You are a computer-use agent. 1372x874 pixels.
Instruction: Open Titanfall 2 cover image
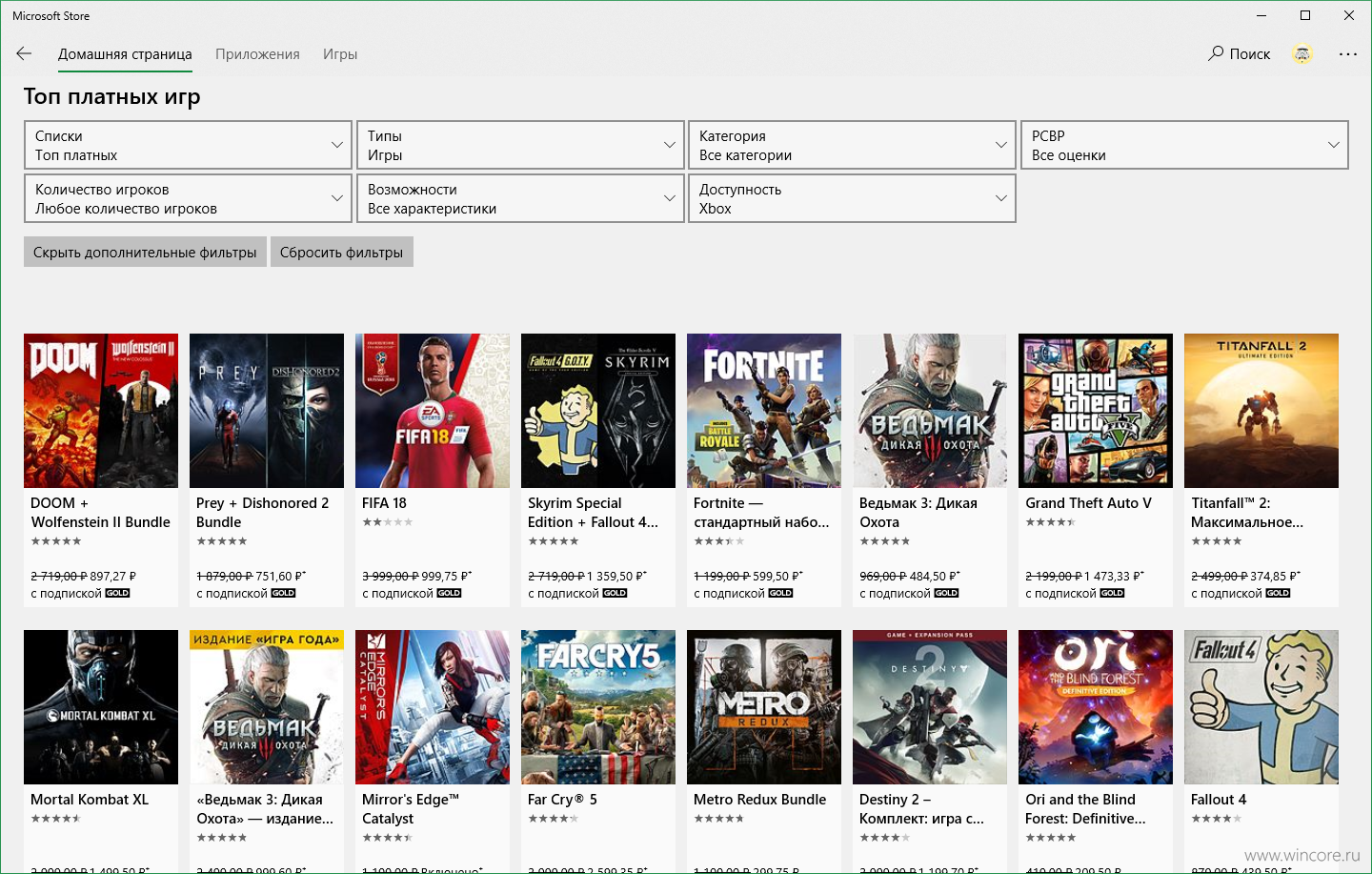(x=1261, y=411)
